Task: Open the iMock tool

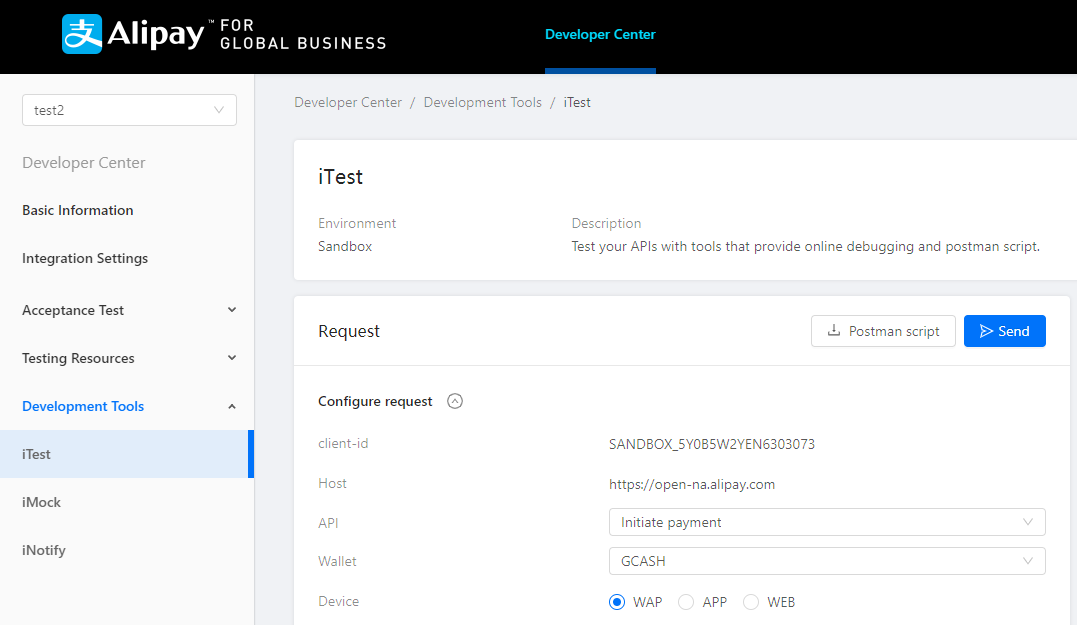Action: pyautogui.click(x=42, y=502)
